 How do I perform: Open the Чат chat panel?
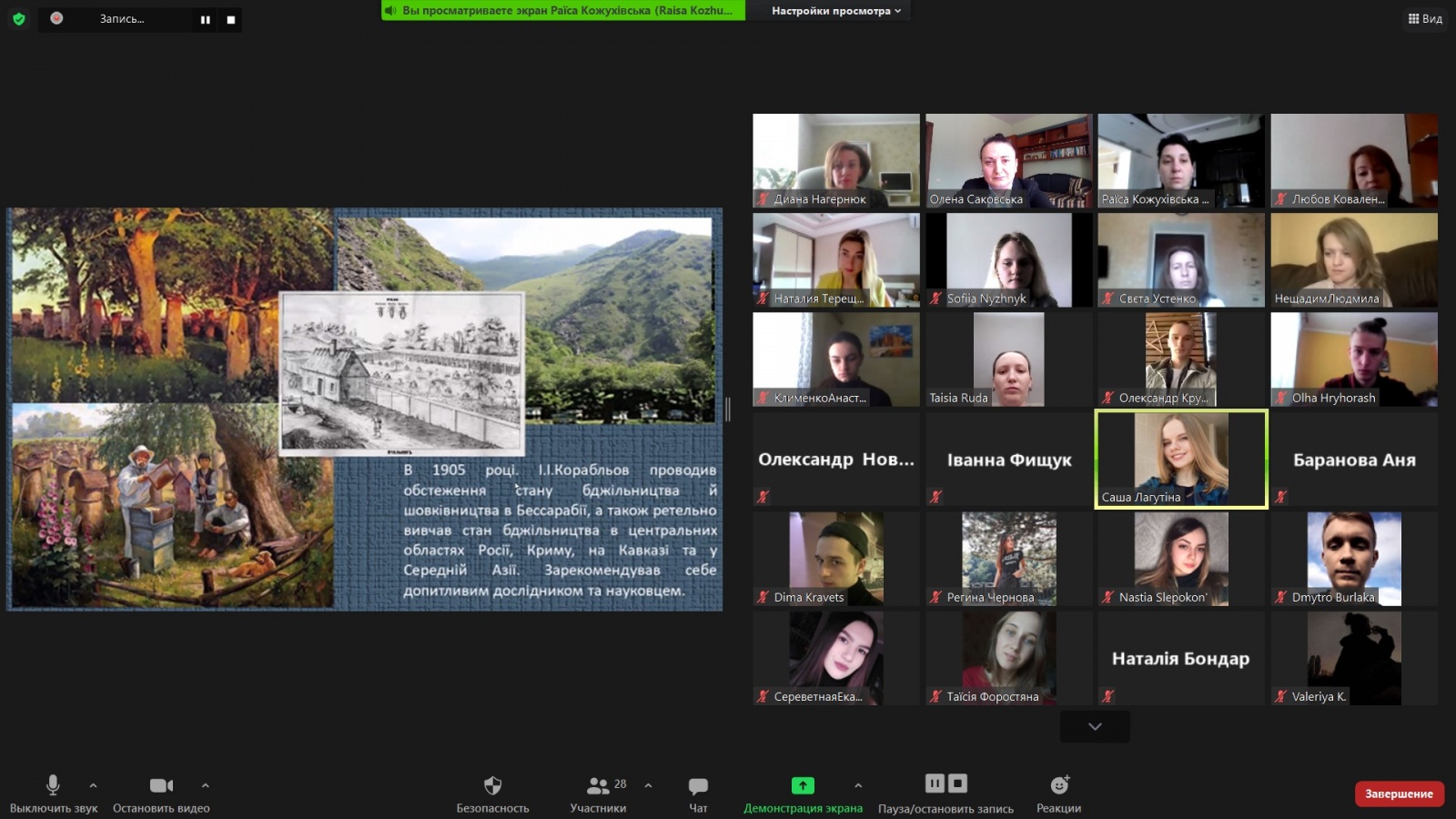click(698, 794)
